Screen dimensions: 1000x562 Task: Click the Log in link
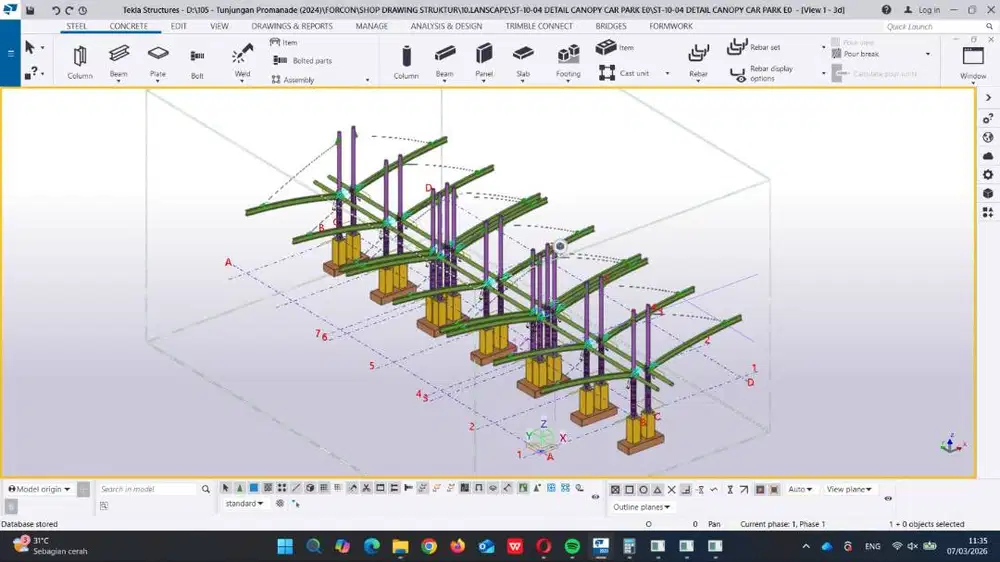929,10
